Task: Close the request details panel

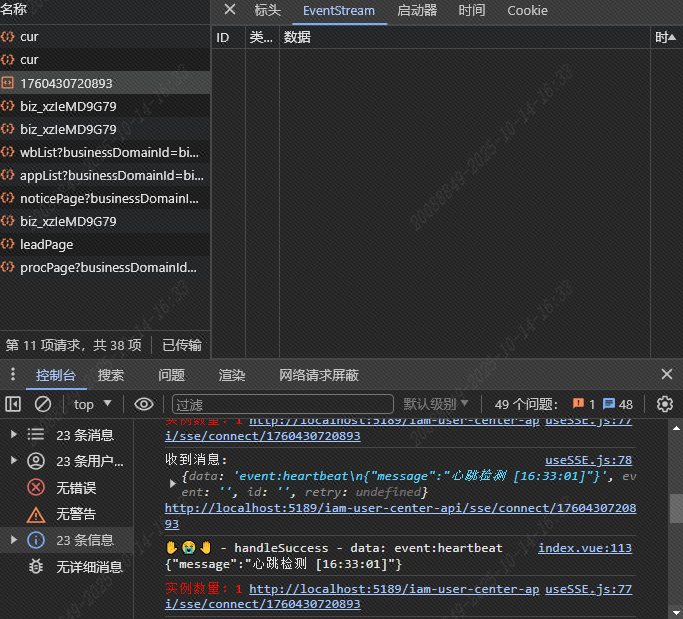Action: pyautogui.click(x=229, y=10)
